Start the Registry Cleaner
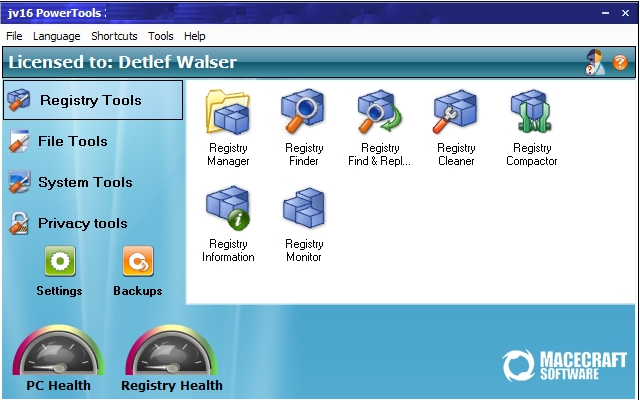 (456, 127)
